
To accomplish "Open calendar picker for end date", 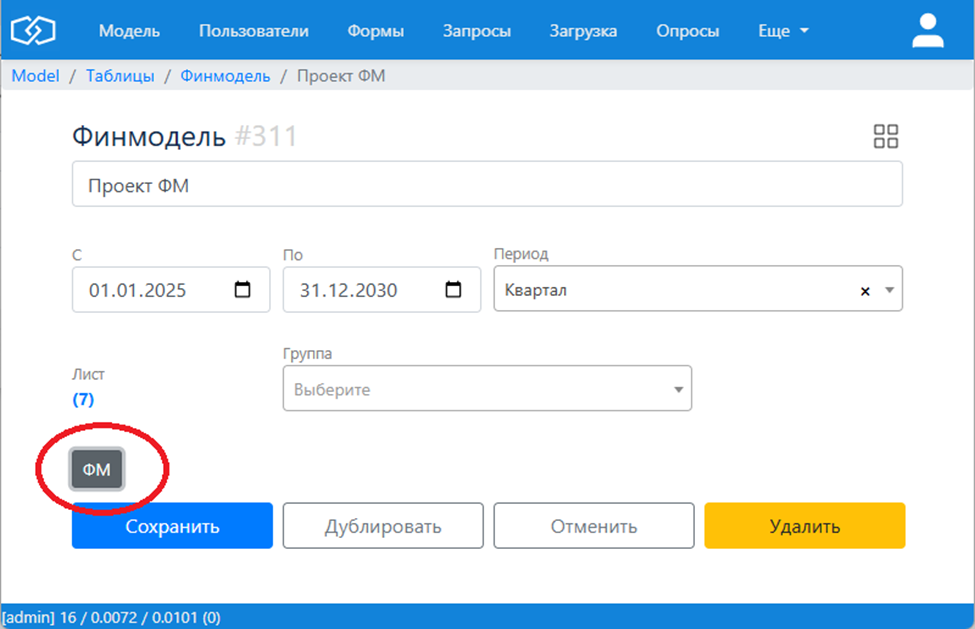I will pos(453,291).
